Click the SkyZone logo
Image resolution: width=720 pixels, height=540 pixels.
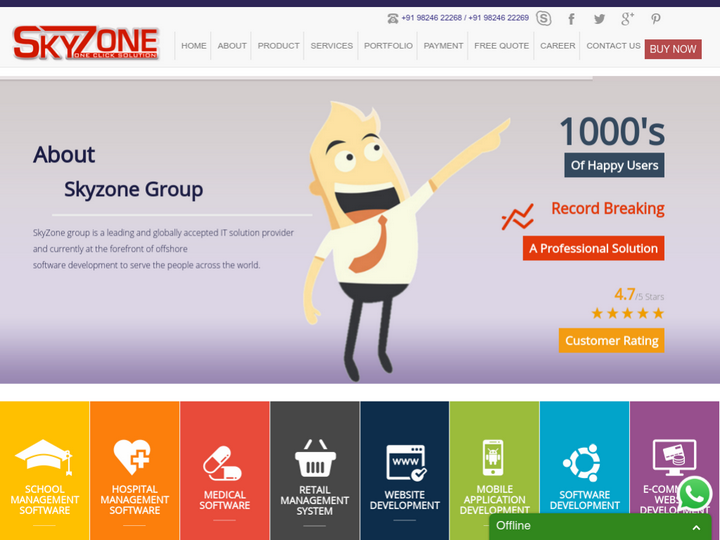pyautogui.click(x=86, y=43)
